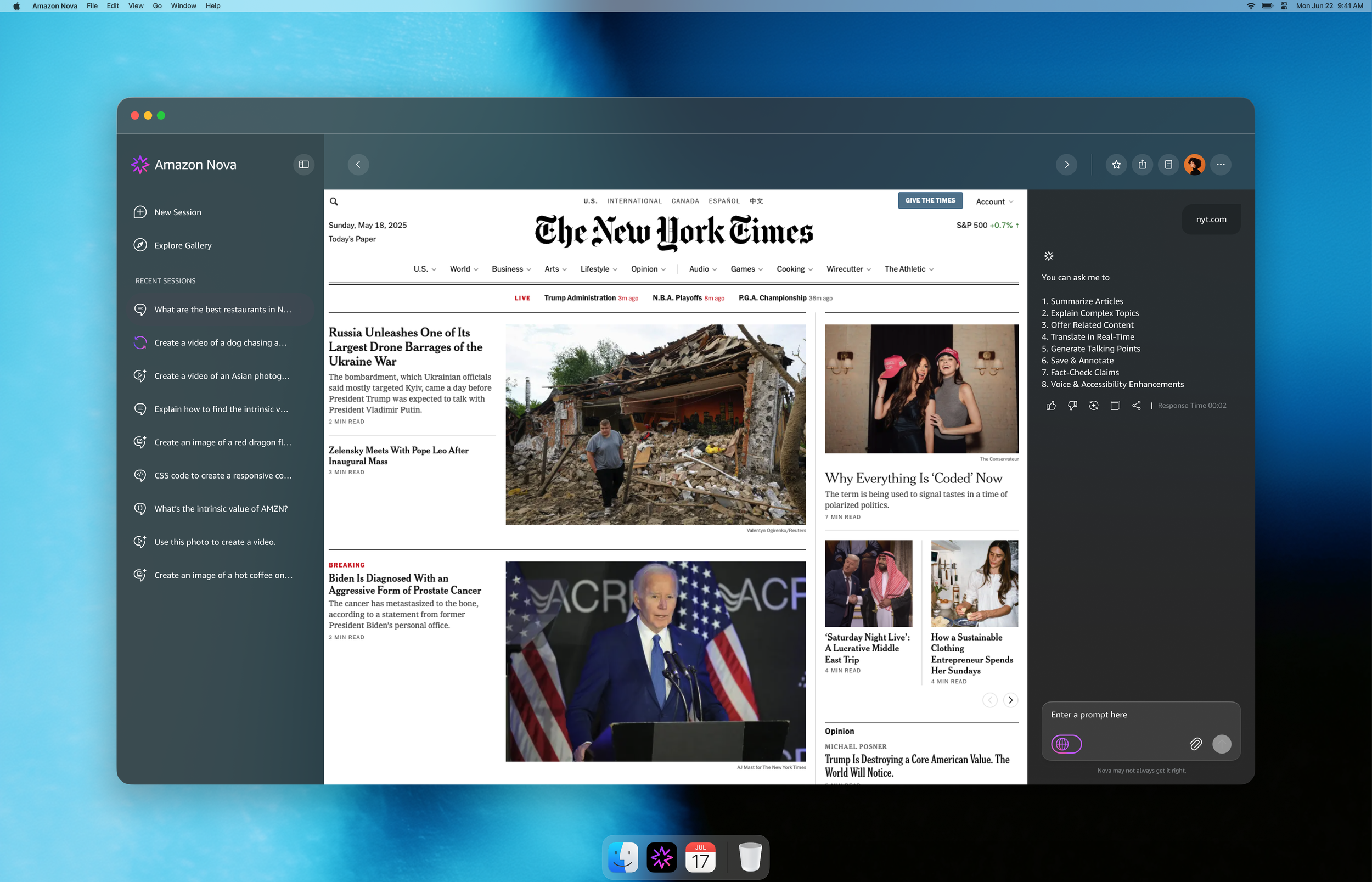The height and width of the screenshot is (882, 1372).
Task: Read Russia drone barrages headline article
Action: [406, 346]
